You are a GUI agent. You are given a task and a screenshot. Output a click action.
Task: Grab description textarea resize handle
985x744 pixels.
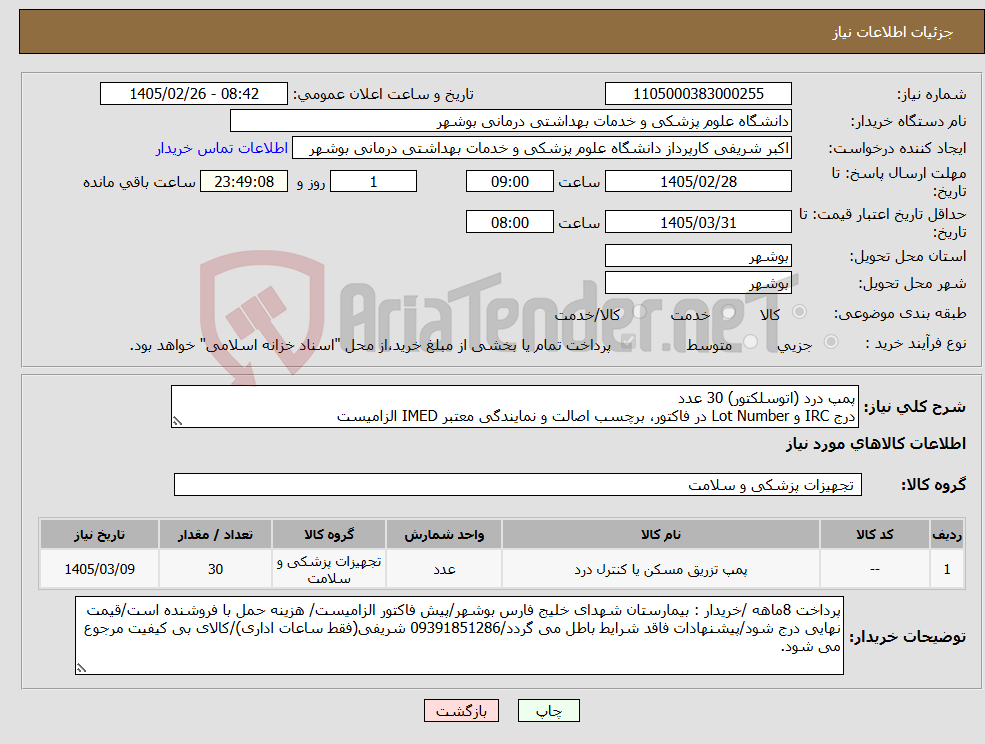point(177,422)
